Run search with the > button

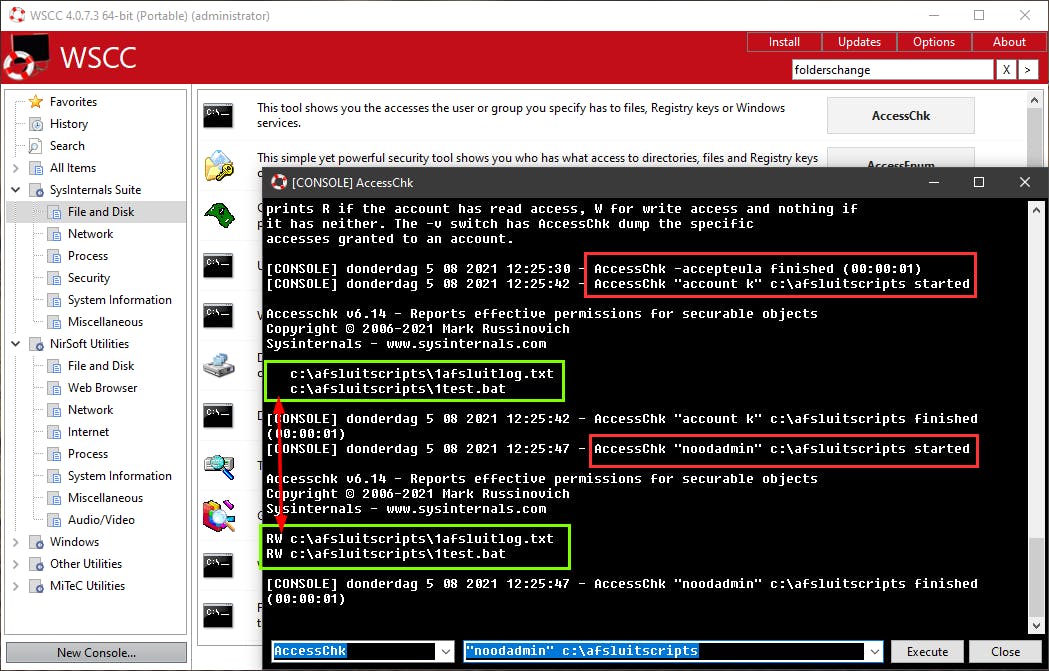tap(1028, 70)
